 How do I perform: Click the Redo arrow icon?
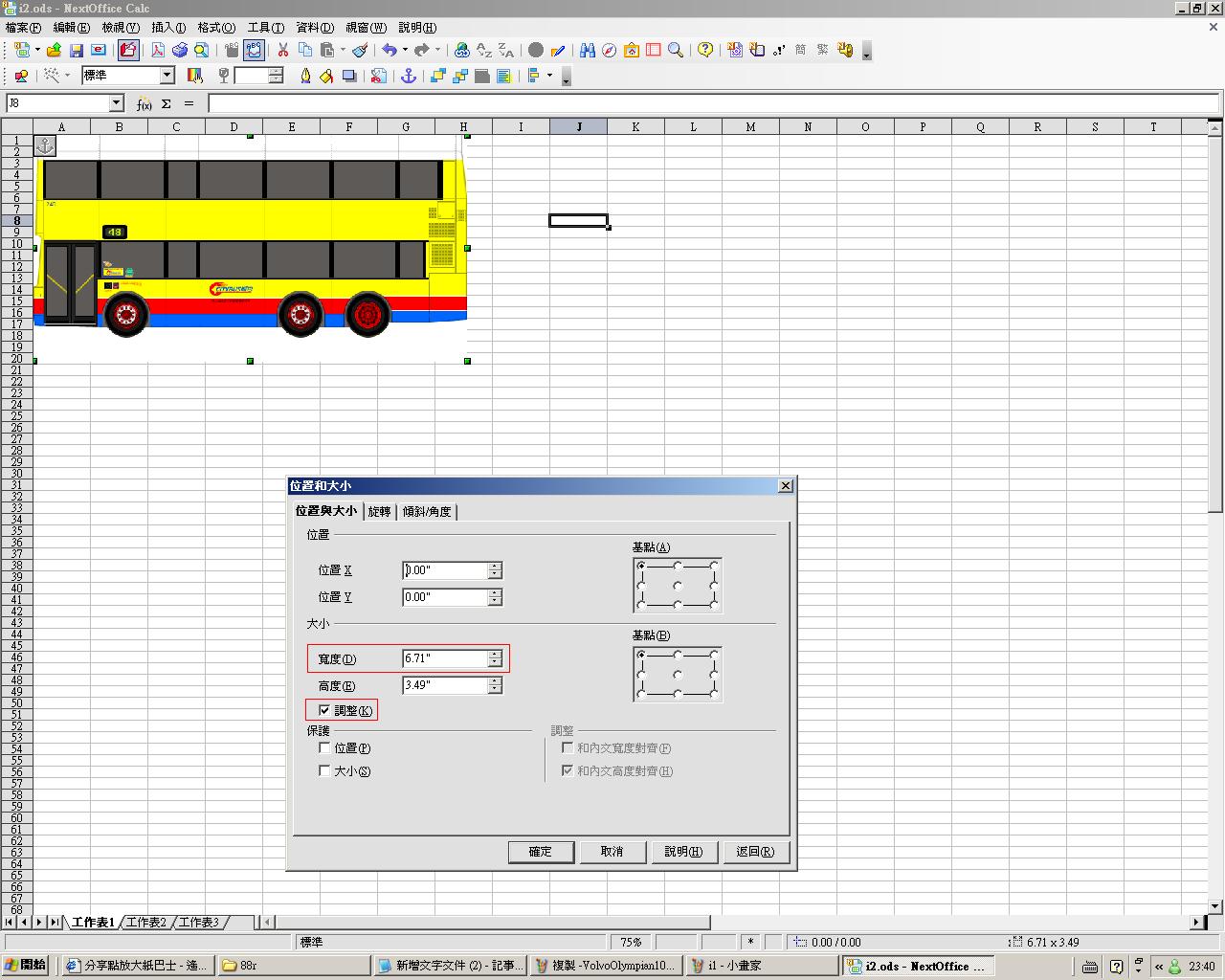tap(421, 50)
